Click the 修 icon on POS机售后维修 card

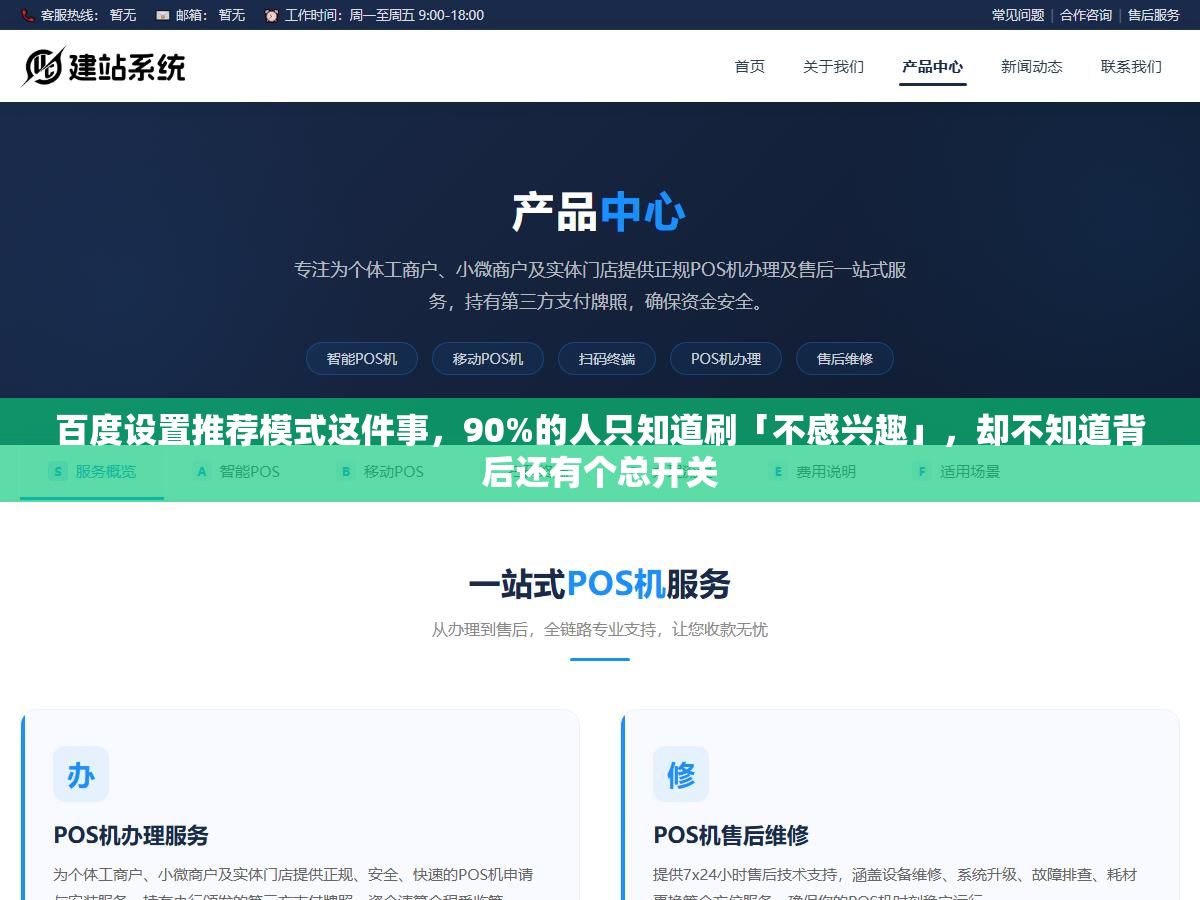click(x=681, y=774)
